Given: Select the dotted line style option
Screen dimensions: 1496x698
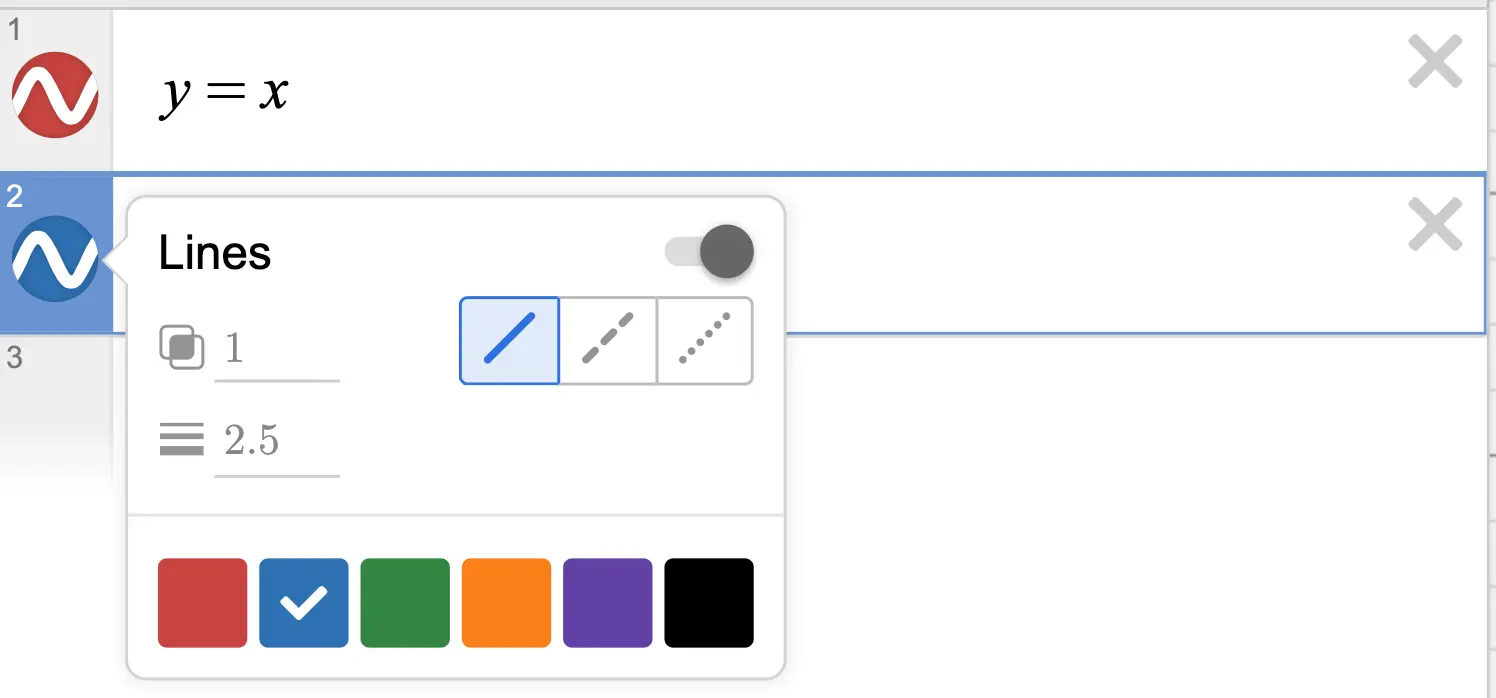Looking at the screenshot, I should (704, 340).
